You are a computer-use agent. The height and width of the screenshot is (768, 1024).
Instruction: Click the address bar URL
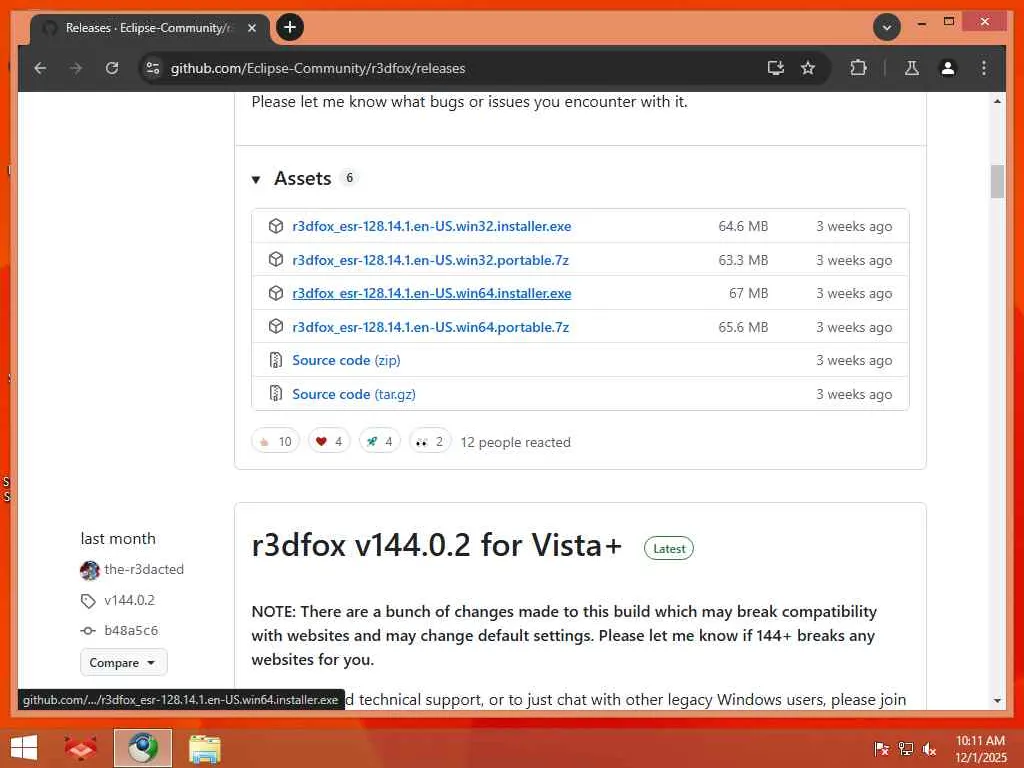pyautogui.click(x=318, y=68)
